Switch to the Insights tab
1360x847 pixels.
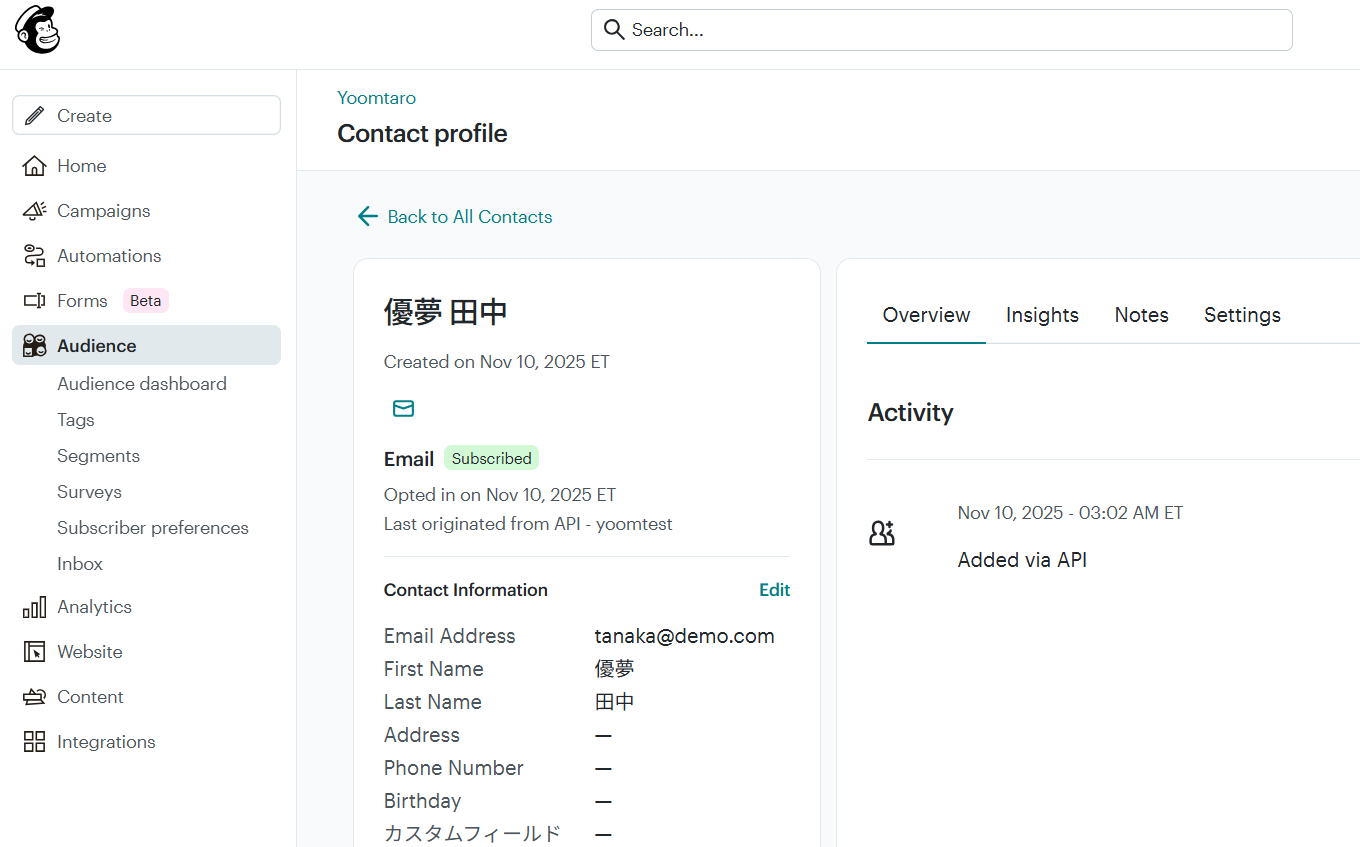(1042, 315)
